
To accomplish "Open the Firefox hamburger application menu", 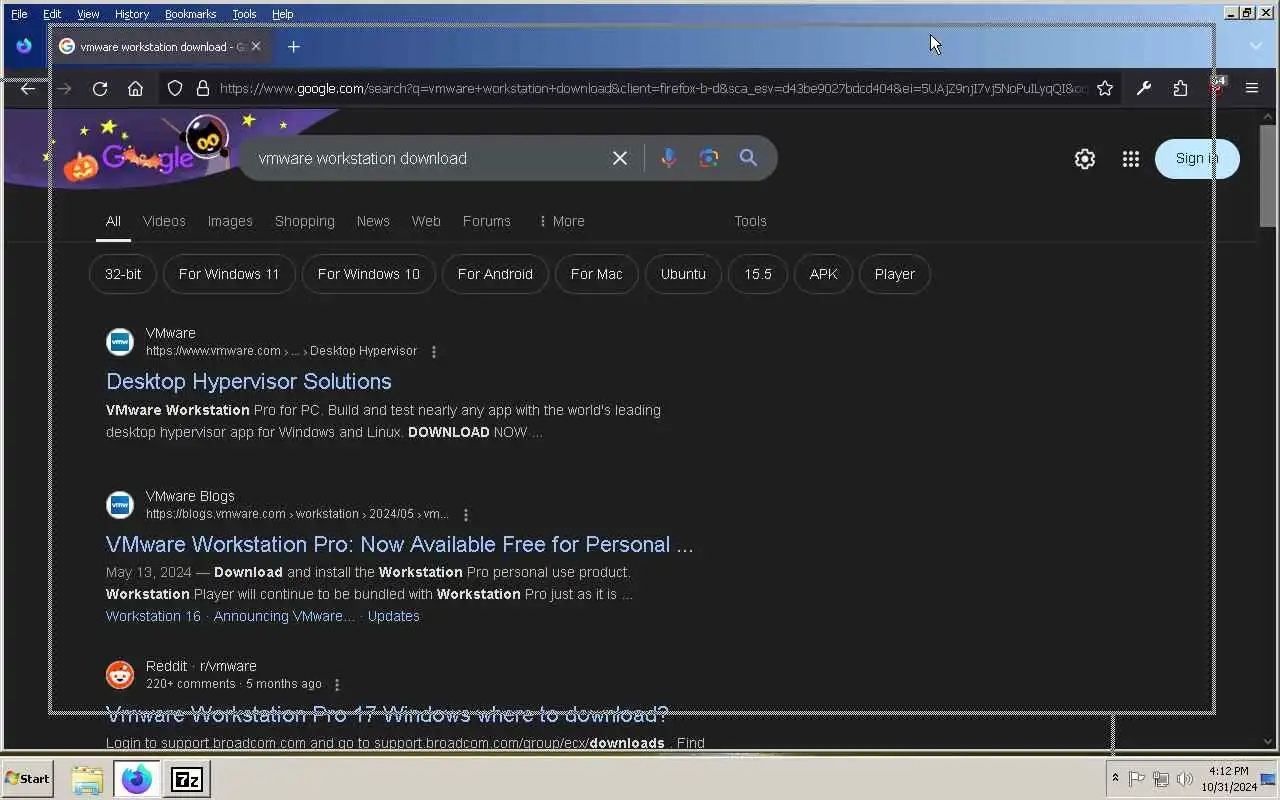I will pos(1252,88).
